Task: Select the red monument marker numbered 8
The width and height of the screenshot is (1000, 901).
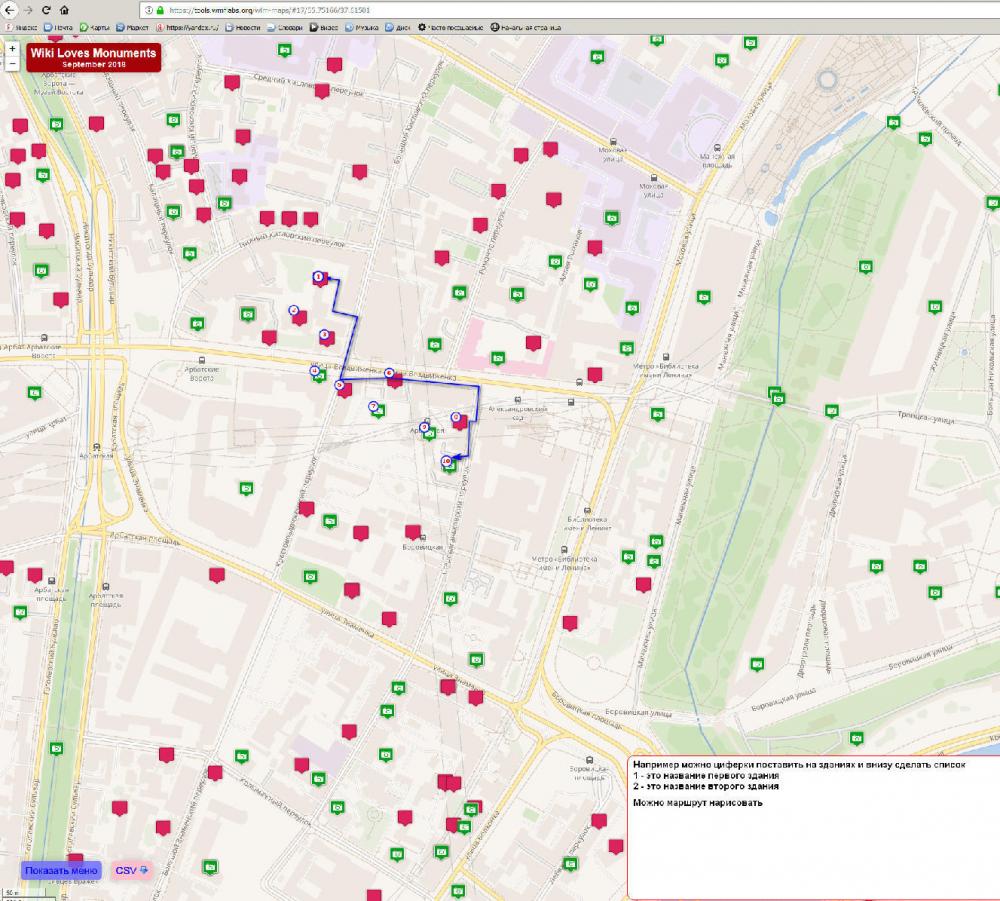Action: 460,421
